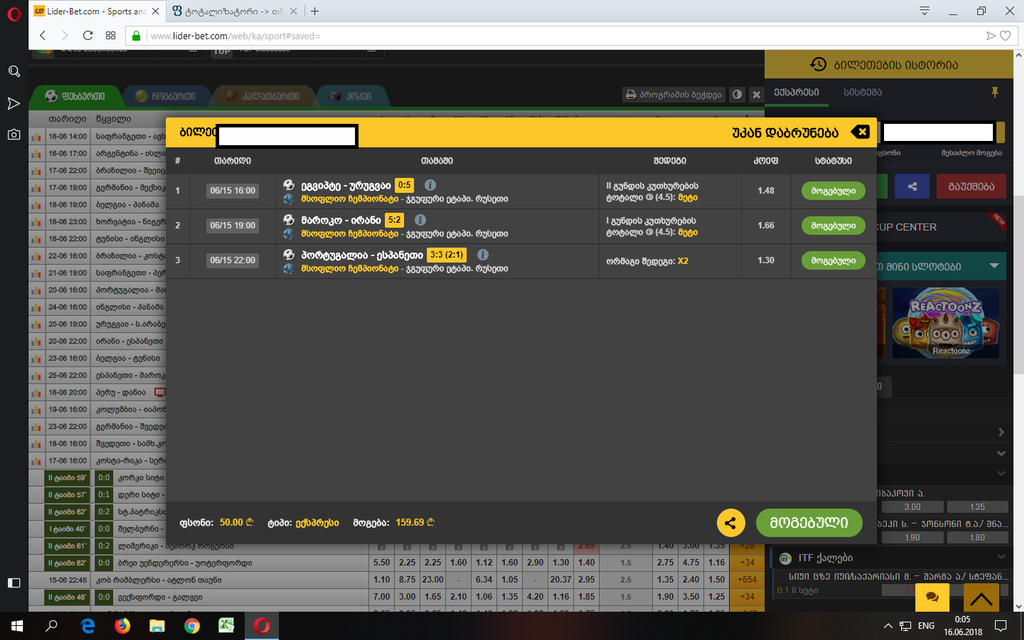The height and width of the screenshot is (640, 1024).
Task: Show hidden tray icons chevron
Action: click(888, 626)
